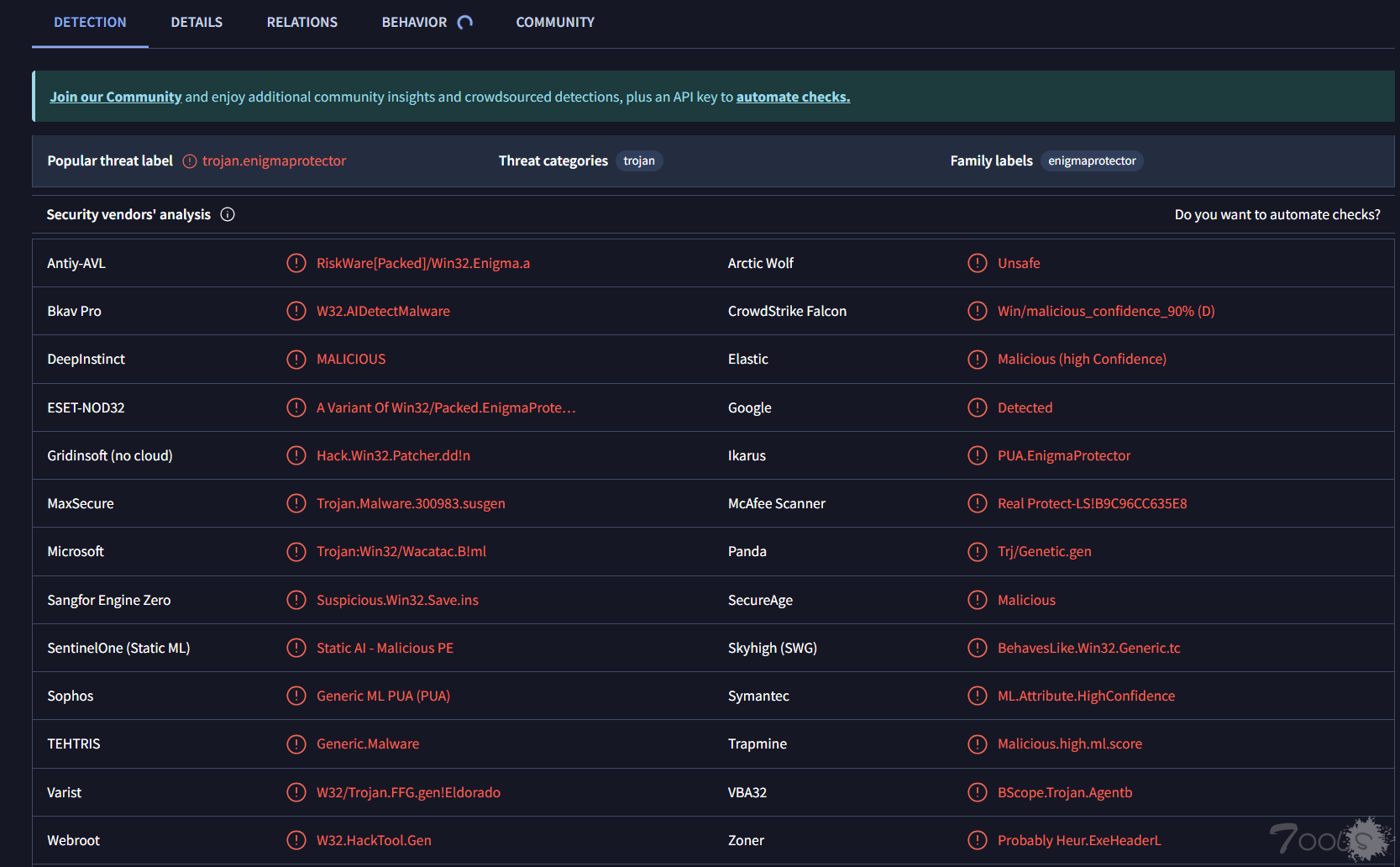Click the Zoner detection alert icon
This screenshot has height=867, width=1400.
coord(978,840)
